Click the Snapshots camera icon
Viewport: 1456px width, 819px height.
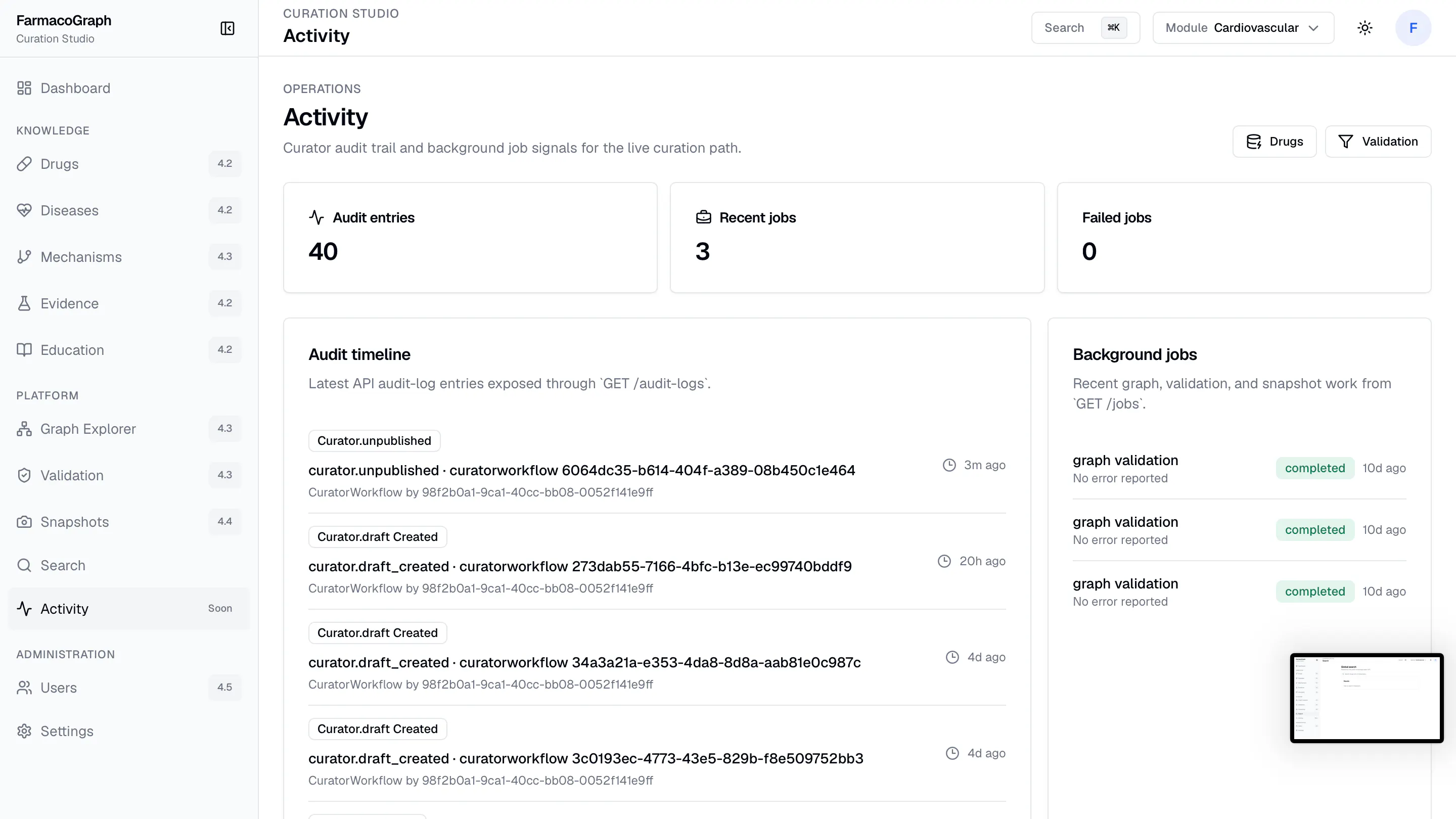click(x=24, y=522)
